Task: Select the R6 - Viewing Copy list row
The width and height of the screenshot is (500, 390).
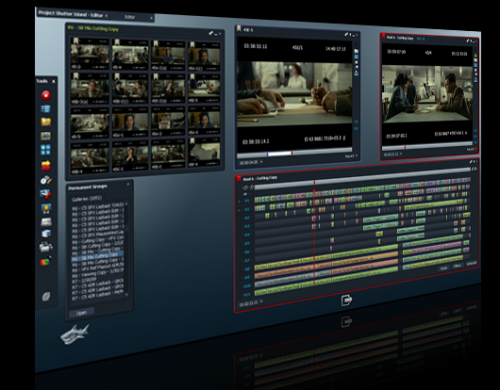Action: [98, 273]
